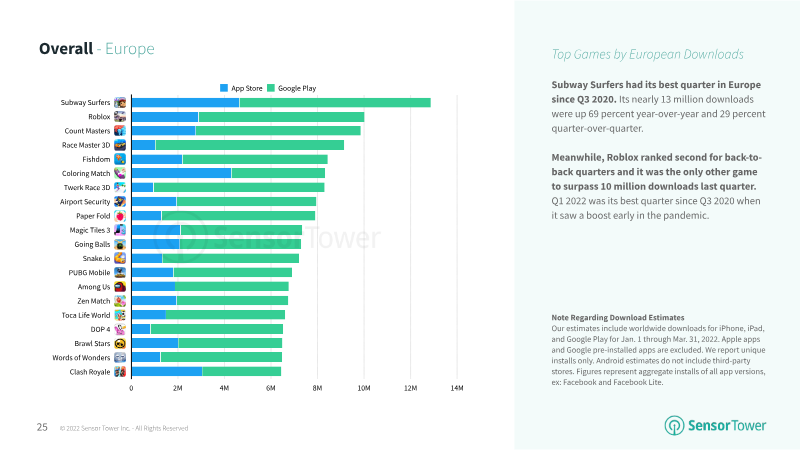
Task: Click the Roblox game icon
Action: point(120,117)
